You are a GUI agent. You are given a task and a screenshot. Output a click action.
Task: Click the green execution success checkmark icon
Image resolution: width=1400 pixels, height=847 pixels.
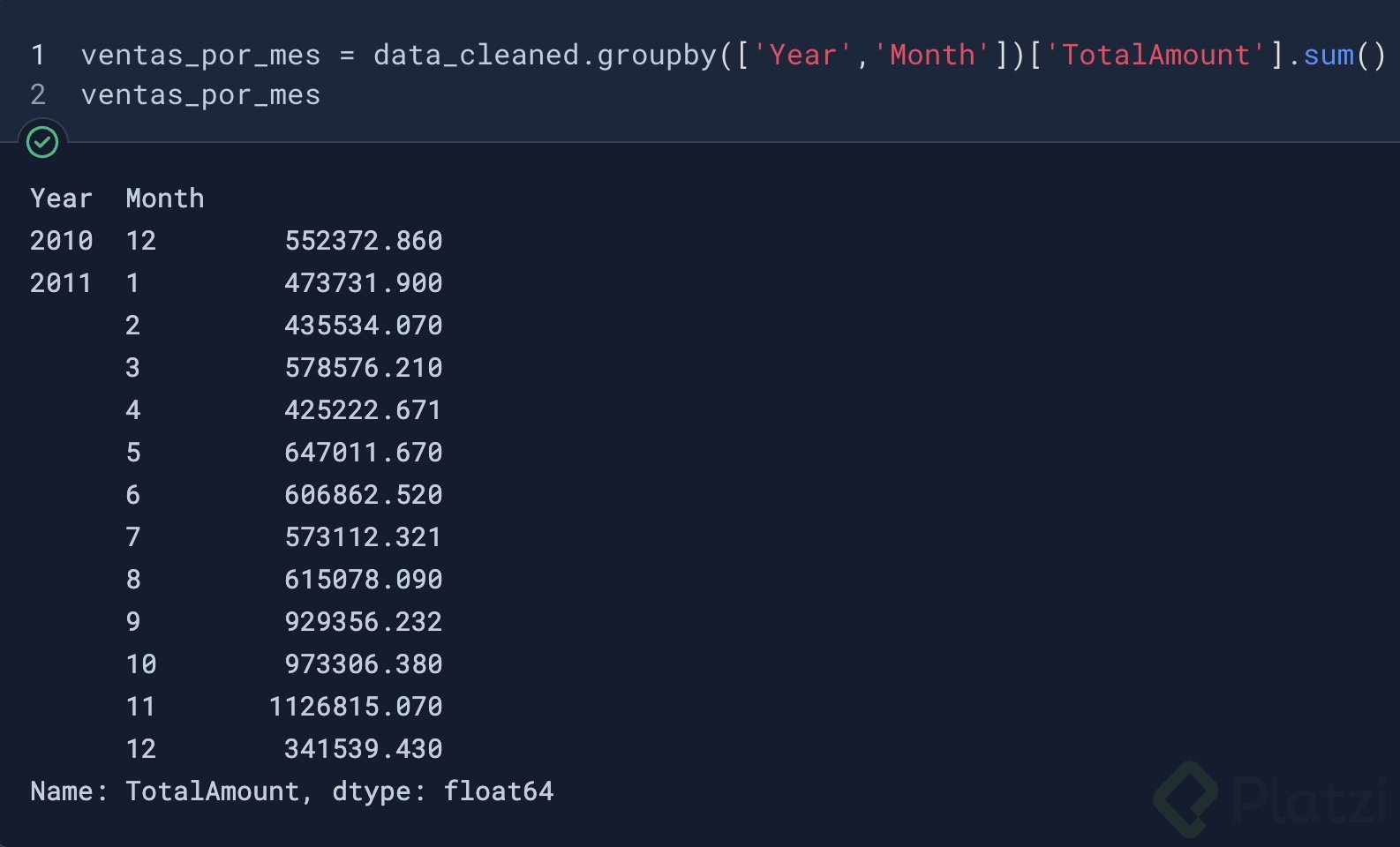(x=42, y=142)
